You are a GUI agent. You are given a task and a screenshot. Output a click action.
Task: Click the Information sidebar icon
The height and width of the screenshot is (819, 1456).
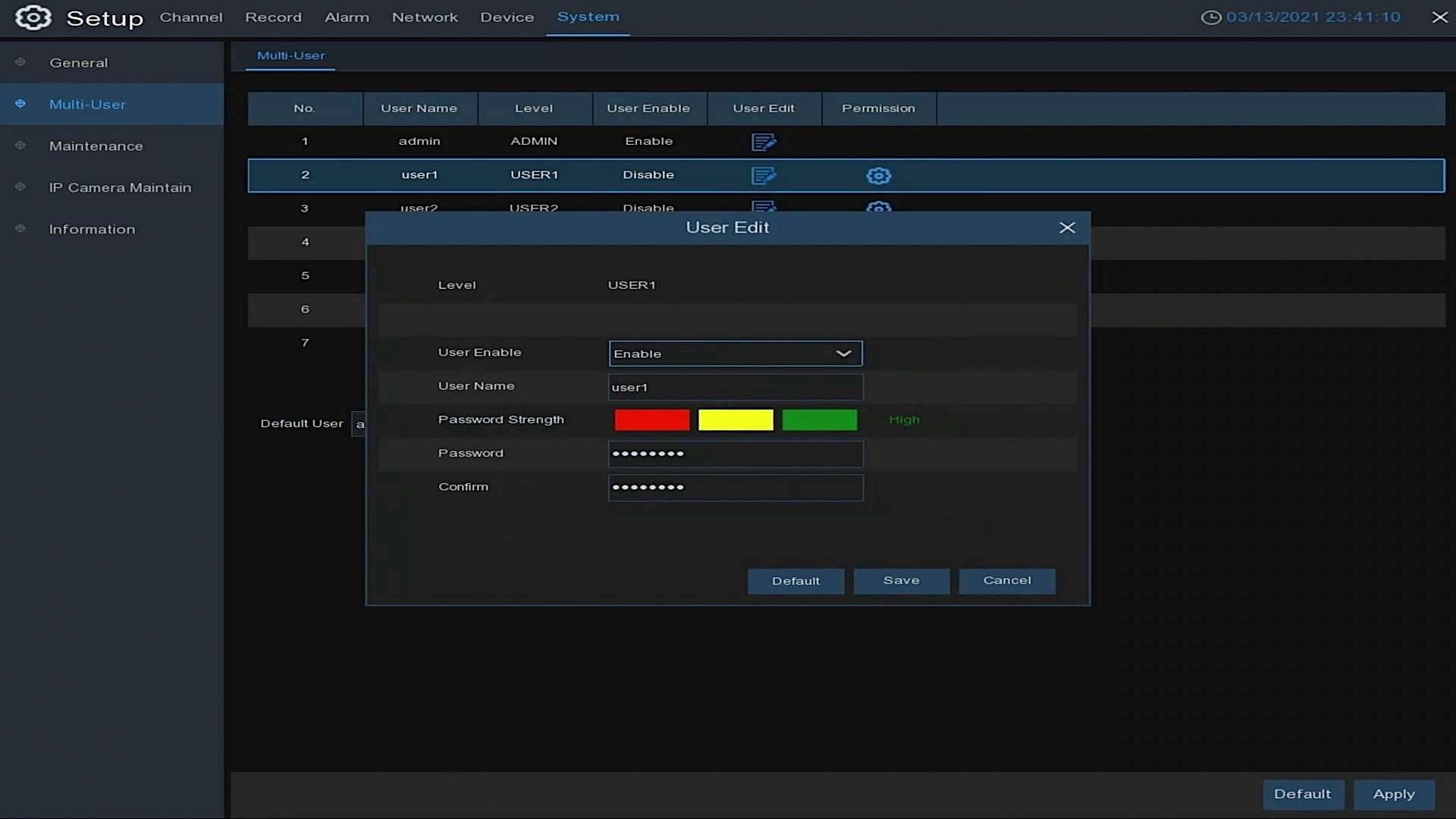coord(20,228)
